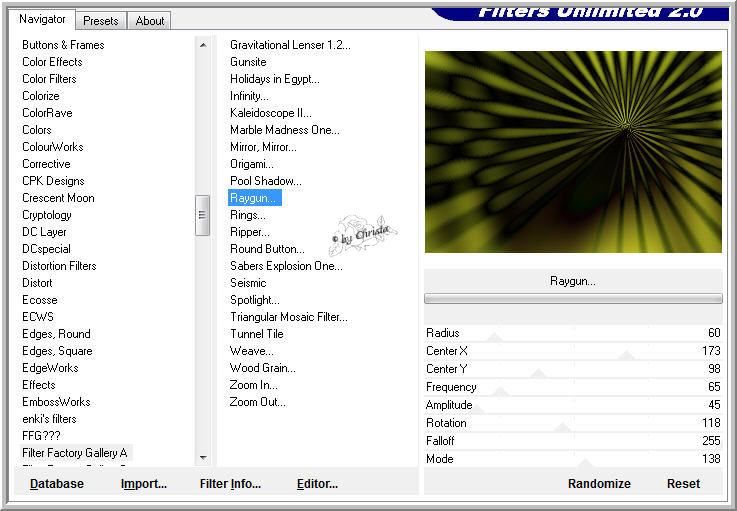This screenshot has width=737, height=511.
Task: Select ColorRave category
Action: coord(47,113)
